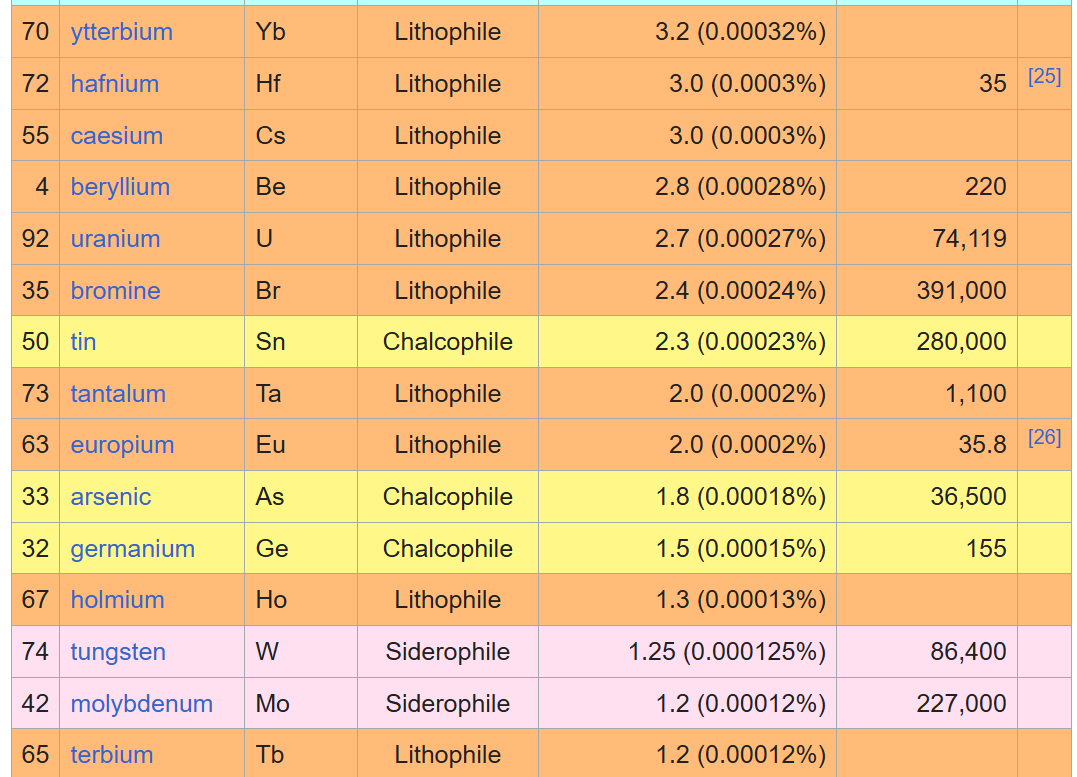Select abundance value '1.3 (0.00013%)'
The image size is (1077, 777).
(x=741, y=600)
